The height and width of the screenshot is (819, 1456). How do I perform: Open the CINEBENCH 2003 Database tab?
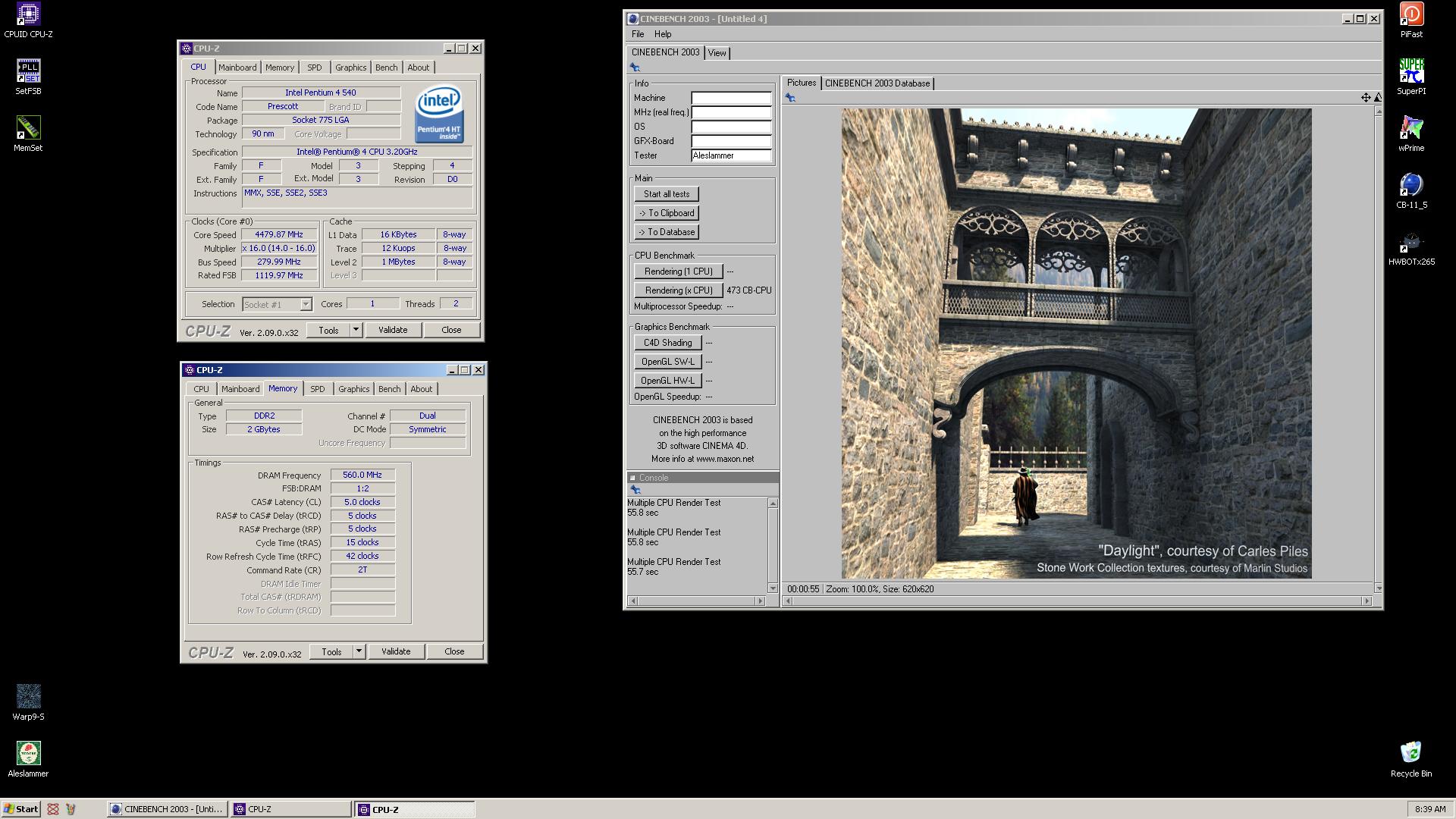[x=877, y=83]
